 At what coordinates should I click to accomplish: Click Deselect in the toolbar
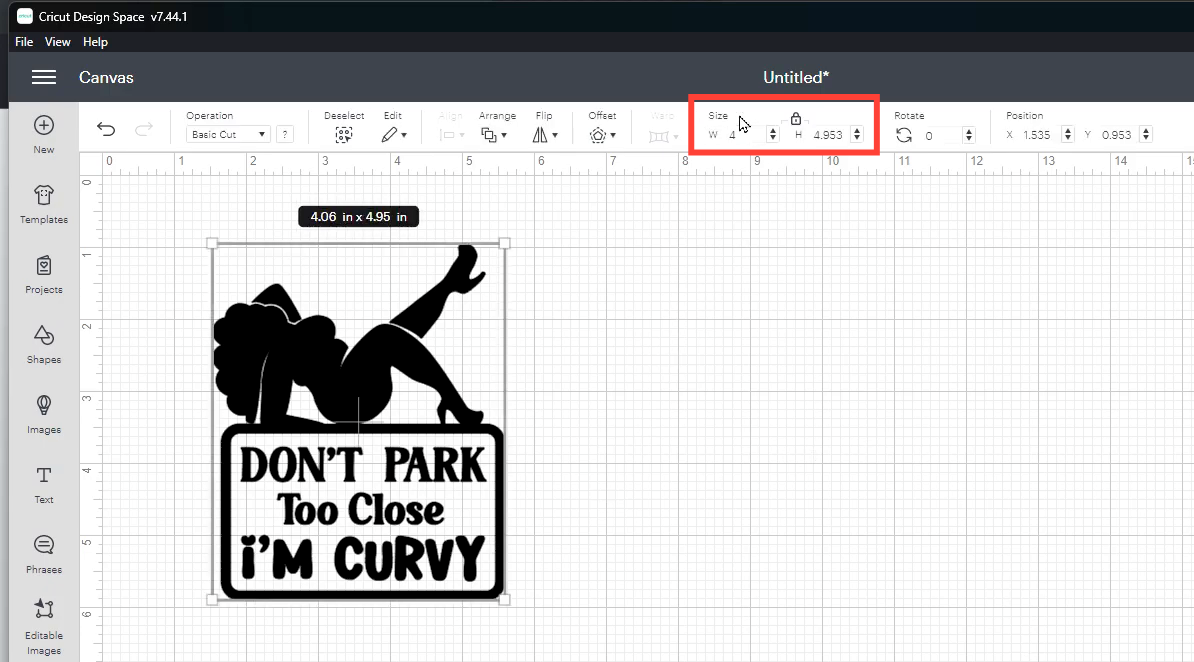(343, 135)
